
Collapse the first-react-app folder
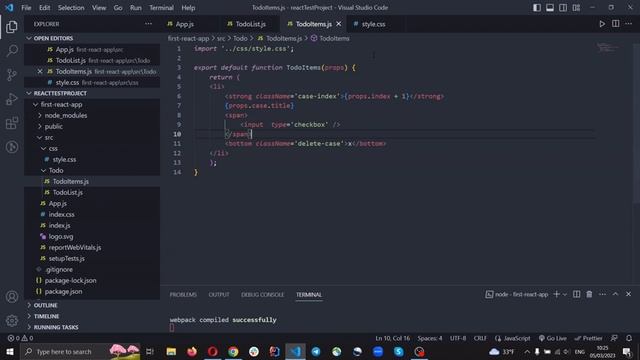click(92, 104)
